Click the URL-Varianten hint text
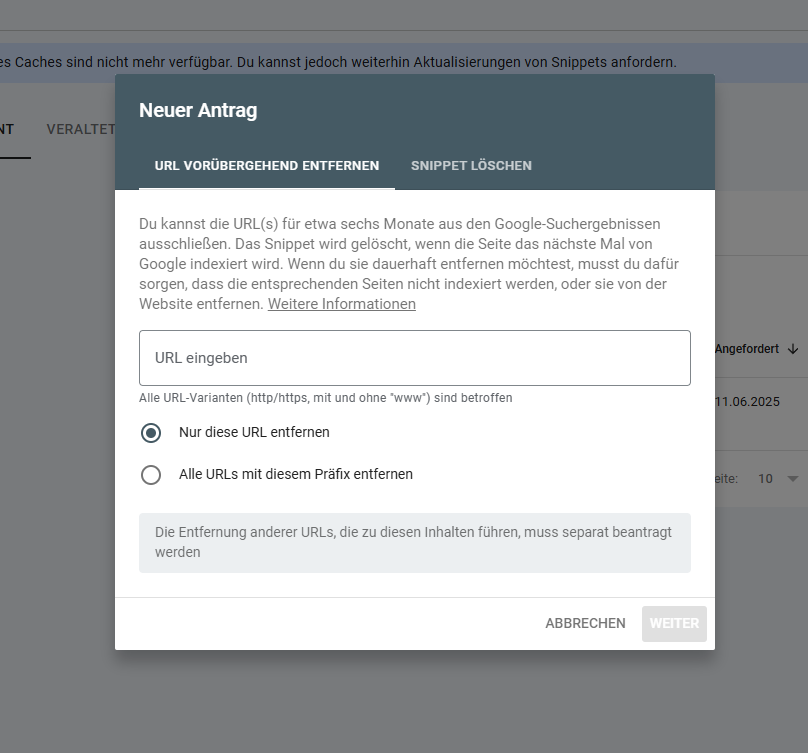This screenshot has width=808, height=753. (326, 398)
